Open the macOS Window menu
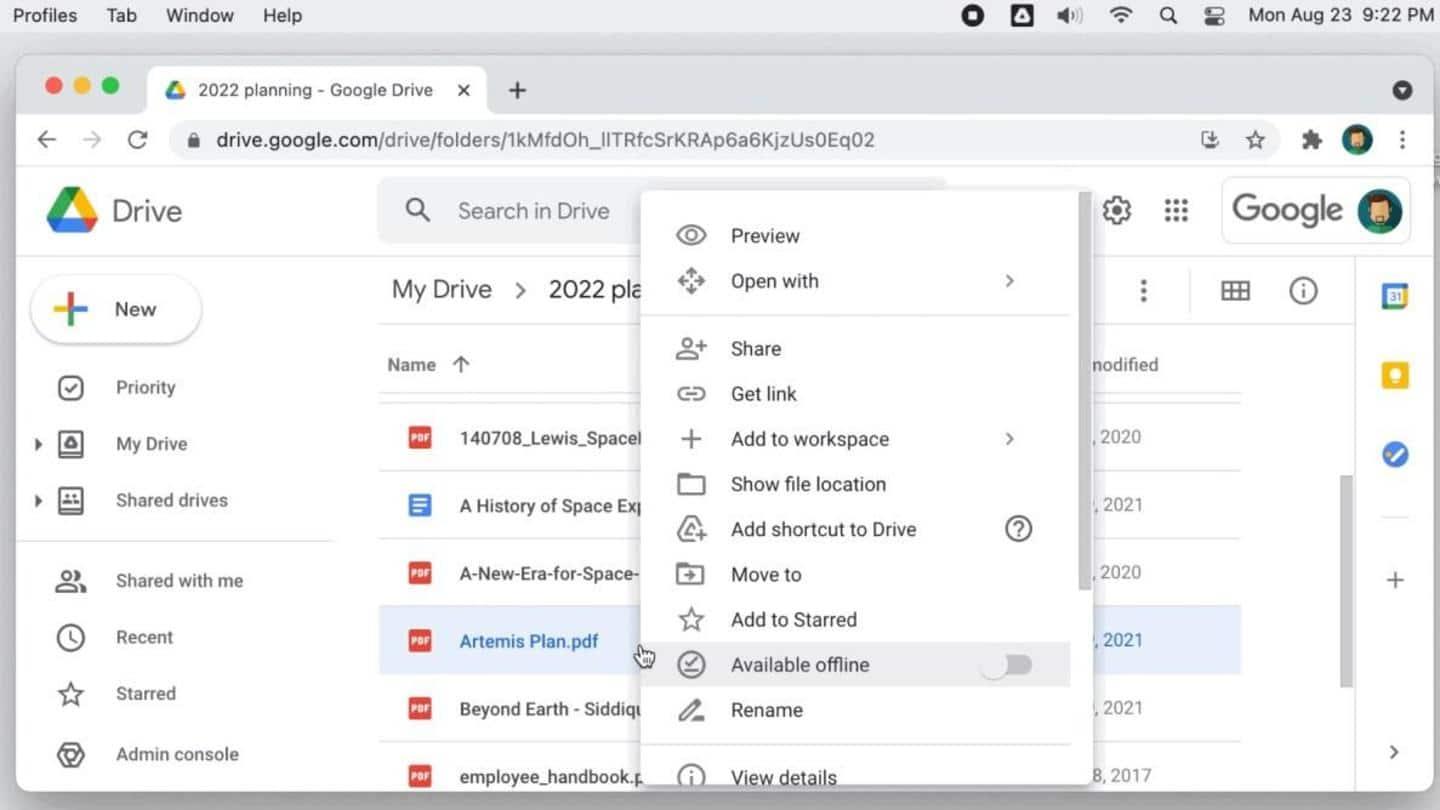This screenshot has height=810, width=1440. [x=199, y=16]
